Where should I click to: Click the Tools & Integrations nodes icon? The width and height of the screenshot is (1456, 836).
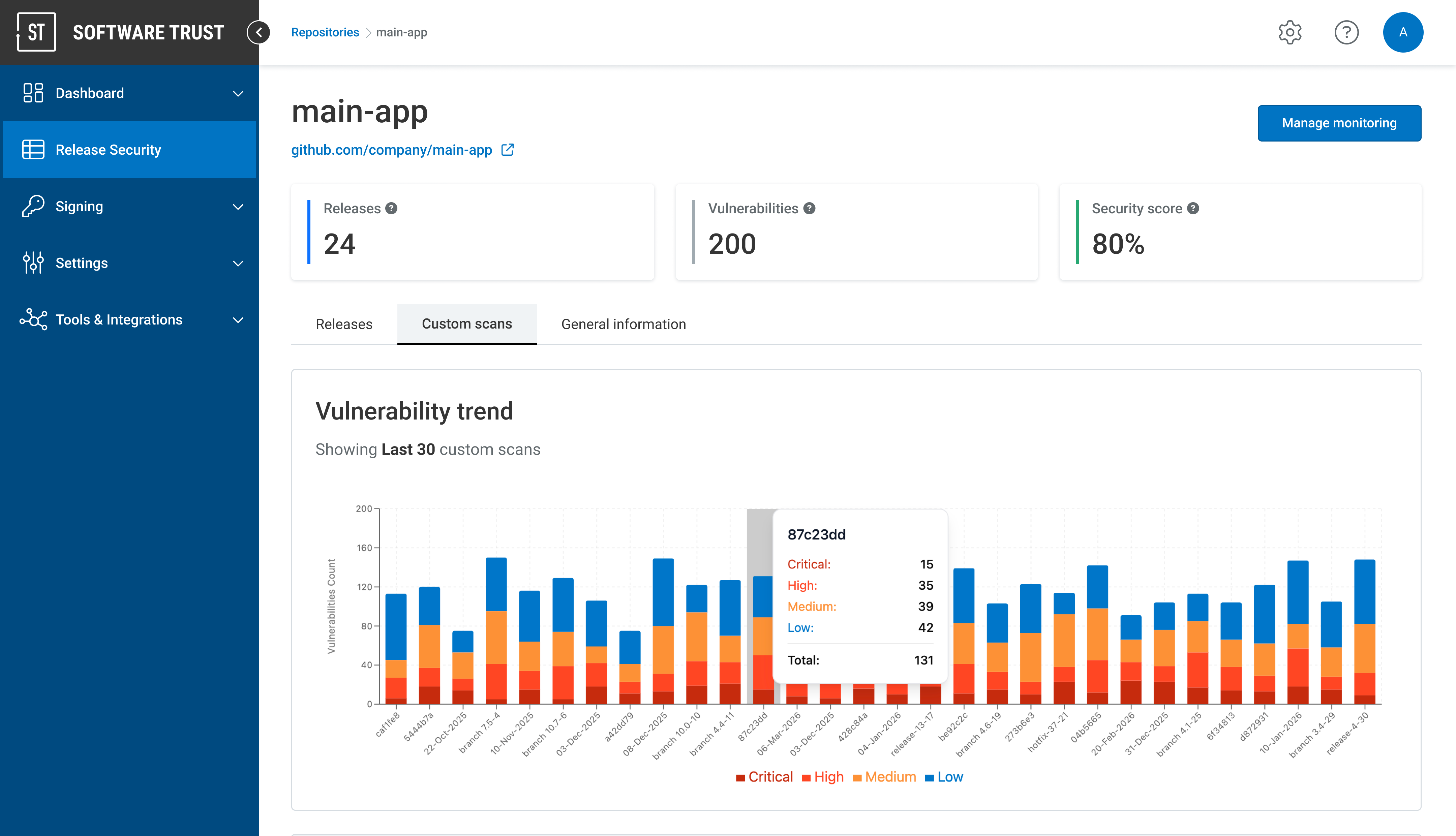point(33,319)
